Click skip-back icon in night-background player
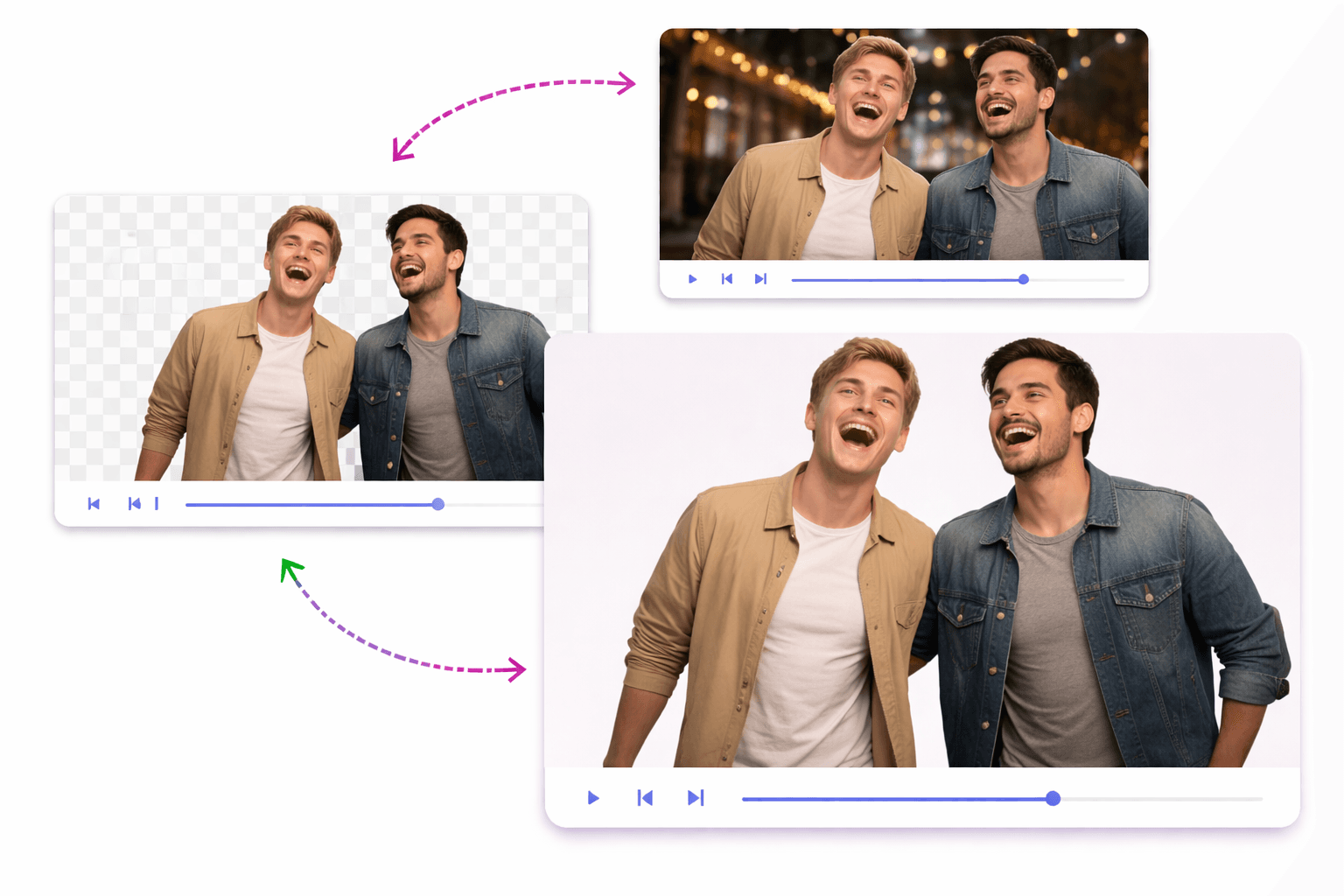1344x896 pixels. point(726,279)
